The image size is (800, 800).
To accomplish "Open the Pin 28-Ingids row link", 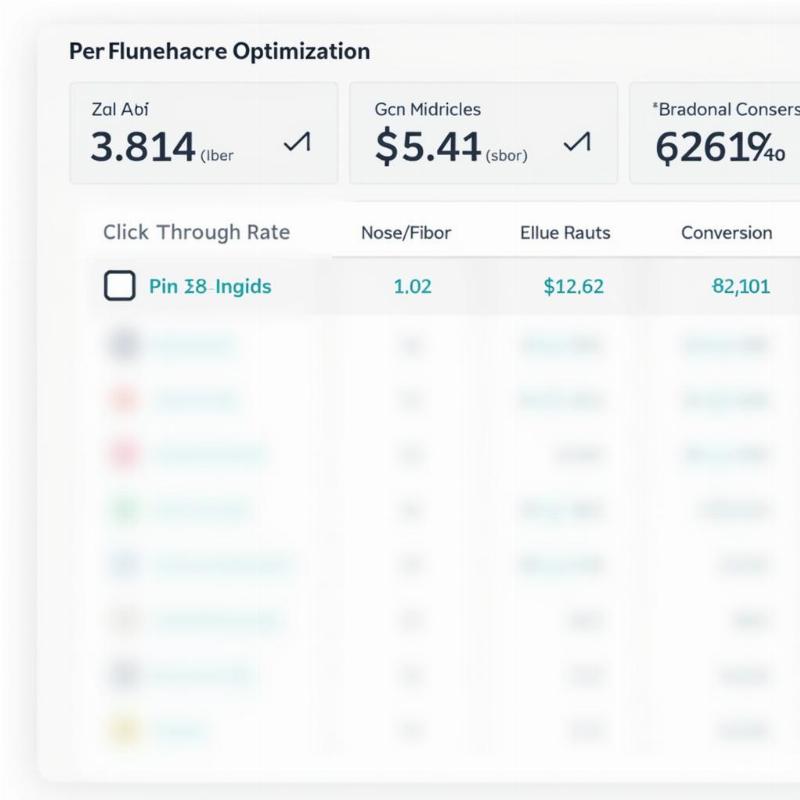I will [x=210, y=287].
